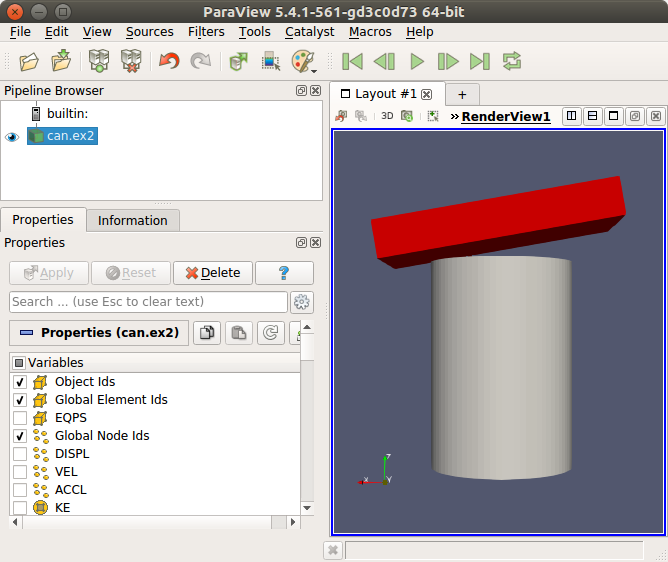This screenshot has height=562, width=668.
Task: Click the properties vertical scrollbar down arrow
Action: tap(307, 508)
